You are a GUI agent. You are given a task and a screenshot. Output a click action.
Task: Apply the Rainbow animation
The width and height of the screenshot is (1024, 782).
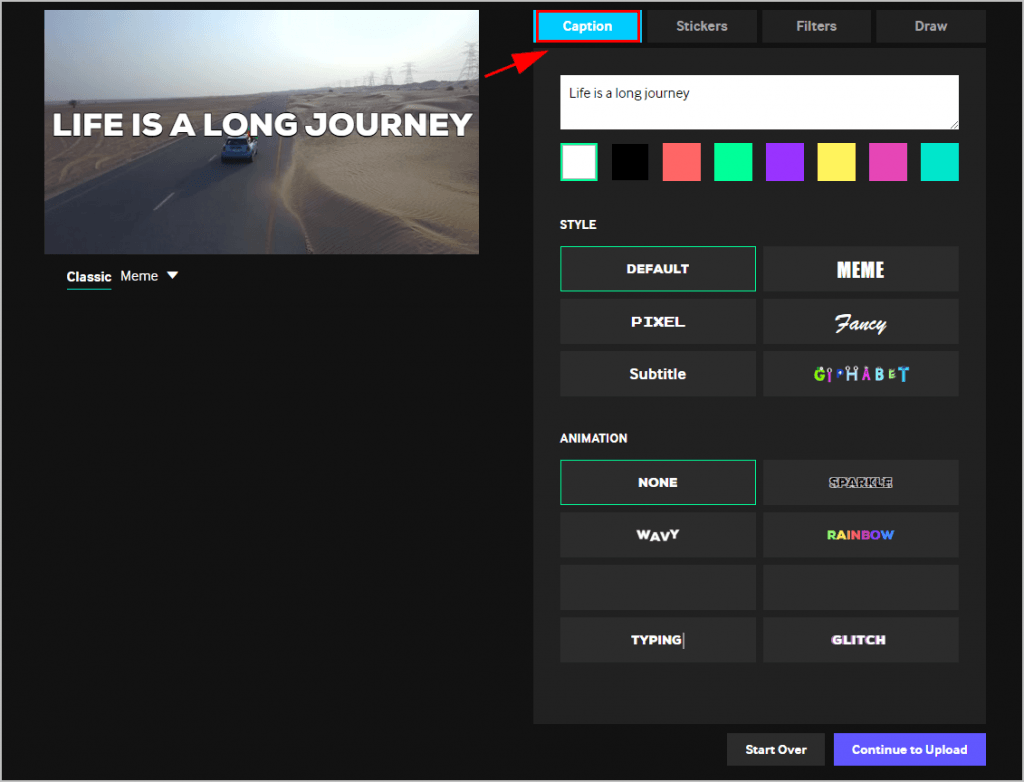click(861, 535)
